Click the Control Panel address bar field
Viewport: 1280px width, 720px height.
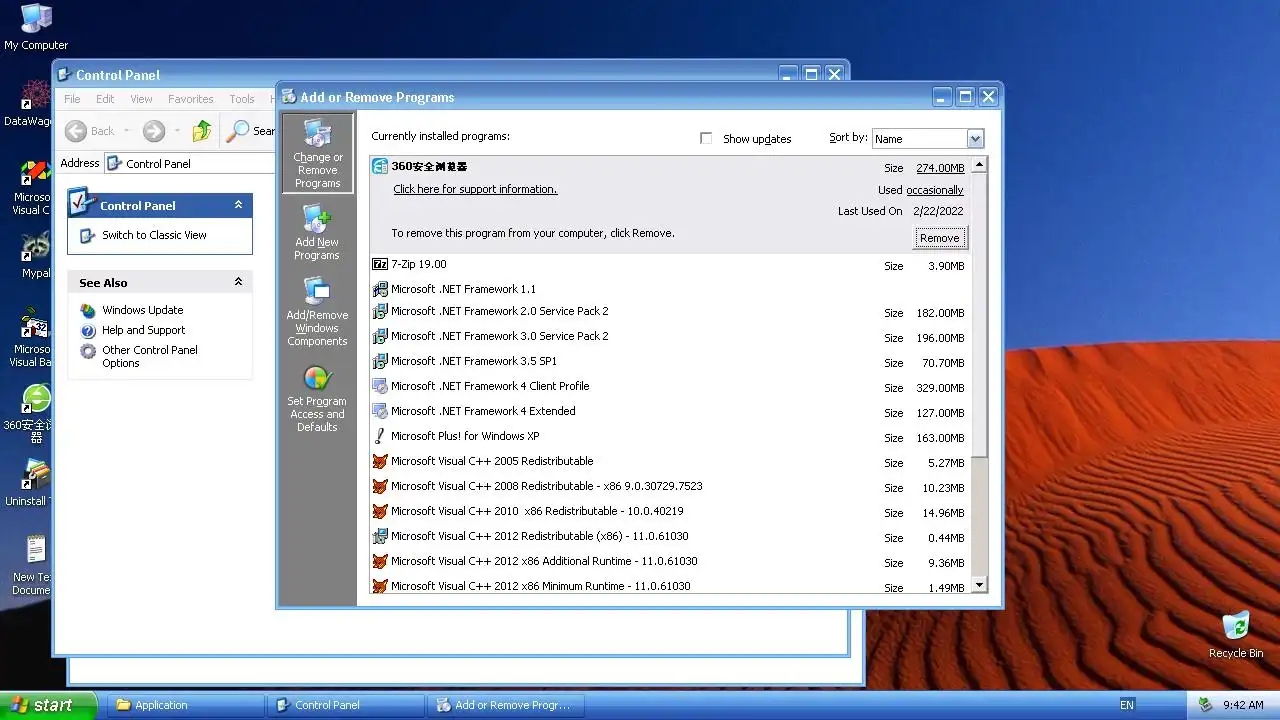click(x=190, y=163)
